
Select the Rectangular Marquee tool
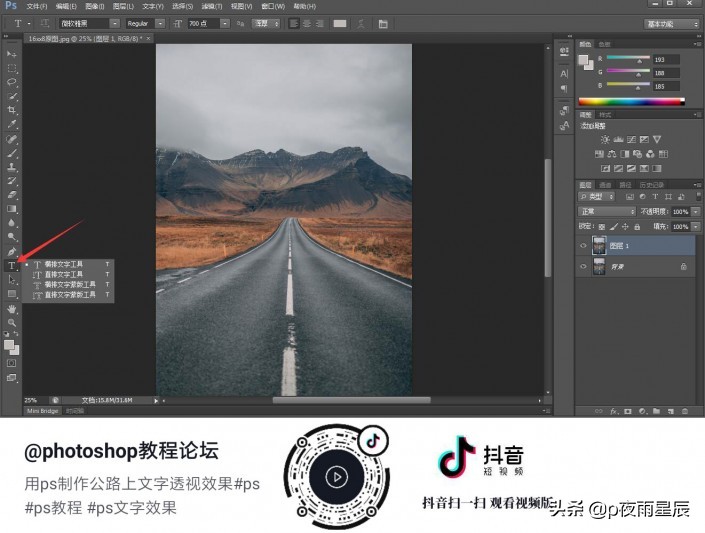(12, 68)
